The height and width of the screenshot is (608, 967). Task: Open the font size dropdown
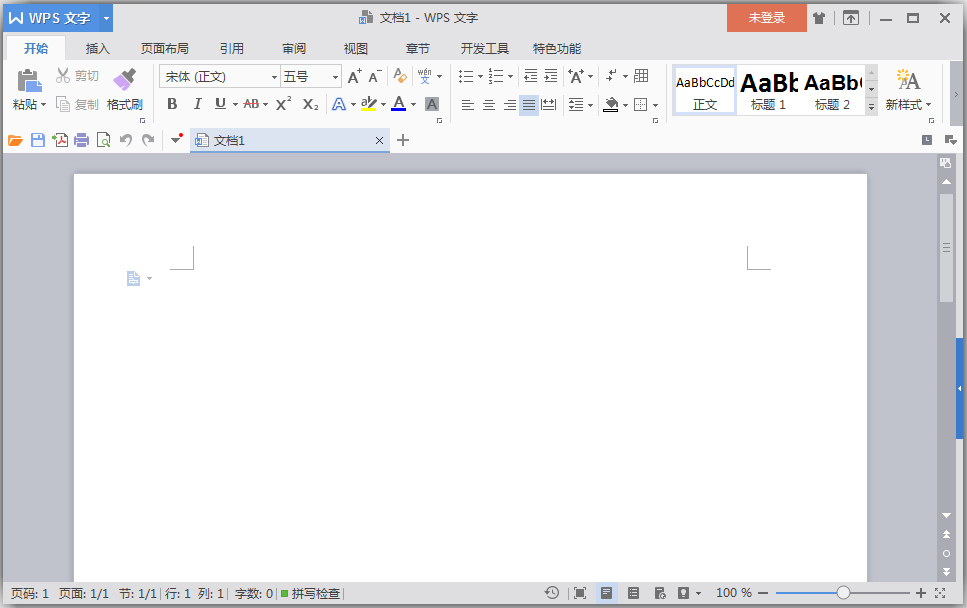tap(333, 76)
